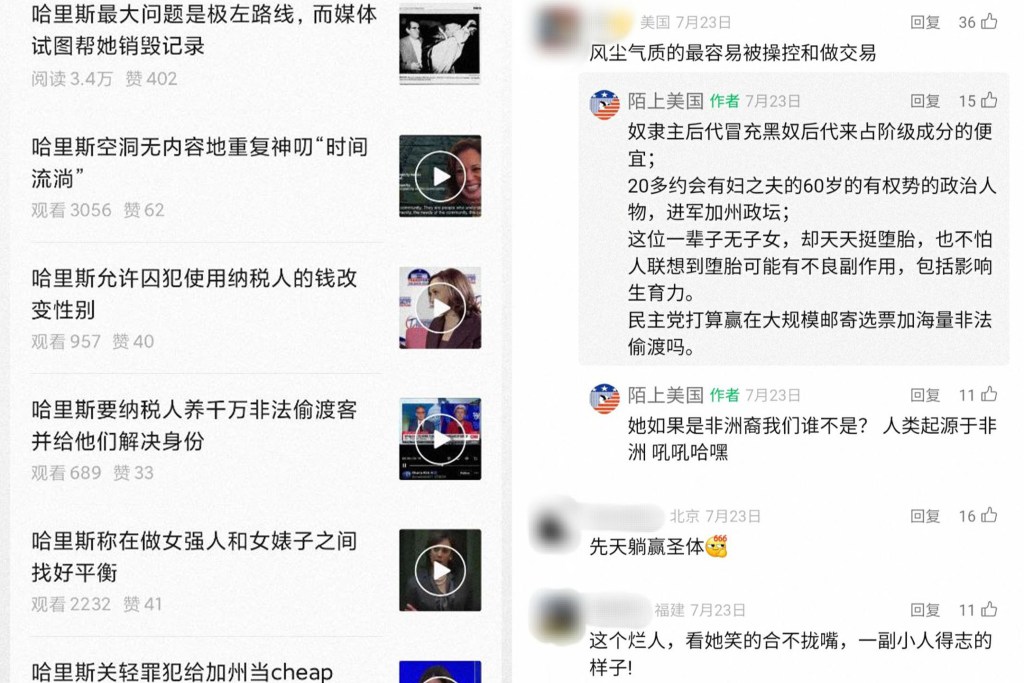This screenshot has width=1024, height=683.
Task: Open the blurred avatar of Beijing commenter
Action: [x=554, y=526]
